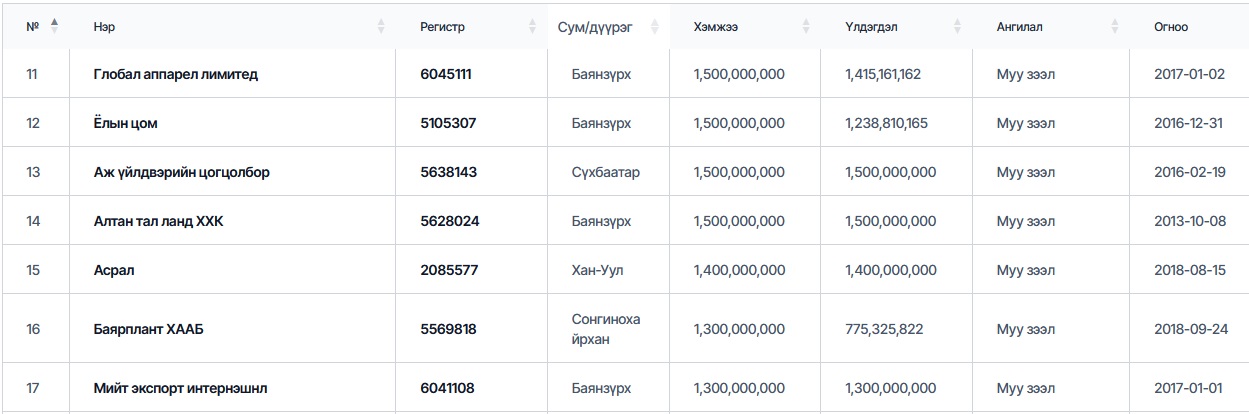Open Ёлын цом company name

[125, 123]
